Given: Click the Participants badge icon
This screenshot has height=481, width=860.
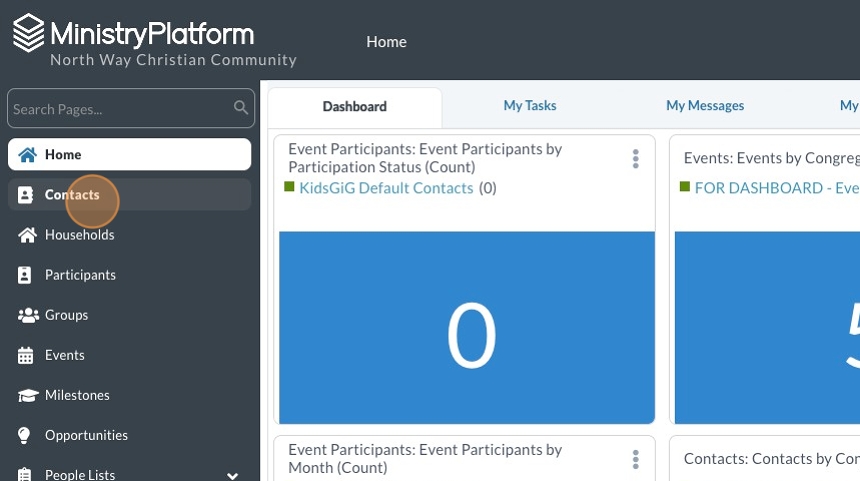Looking at the screenshot, I should 26,275.
